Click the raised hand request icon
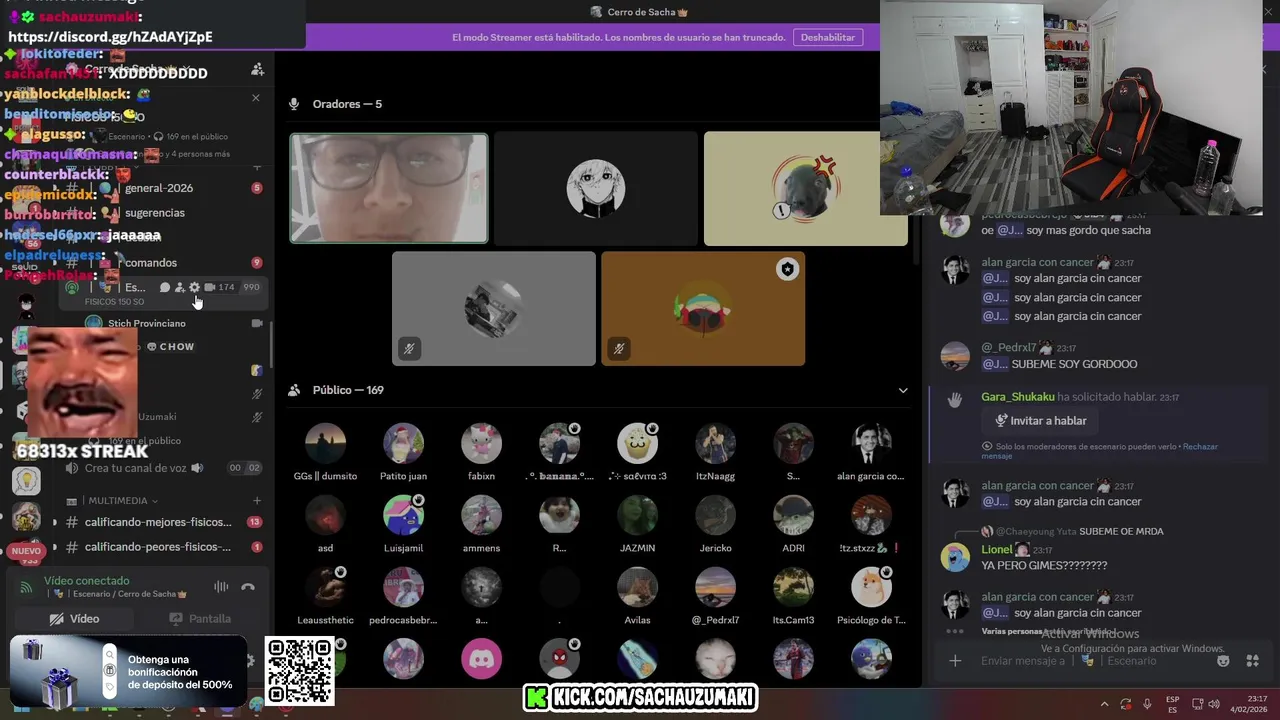The height and width of the screenshot is (720, 1280). [955, 400]
